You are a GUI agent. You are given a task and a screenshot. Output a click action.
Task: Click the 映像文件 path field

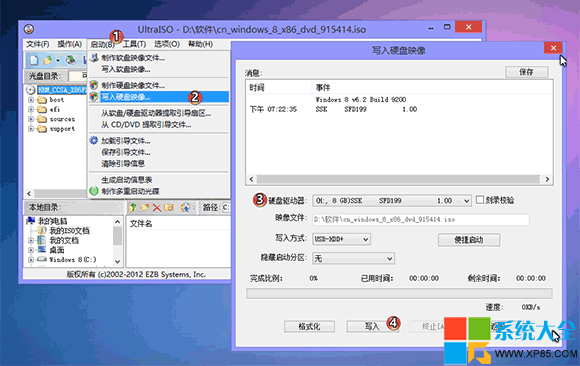pyautogui.click(x=421, y=219)
